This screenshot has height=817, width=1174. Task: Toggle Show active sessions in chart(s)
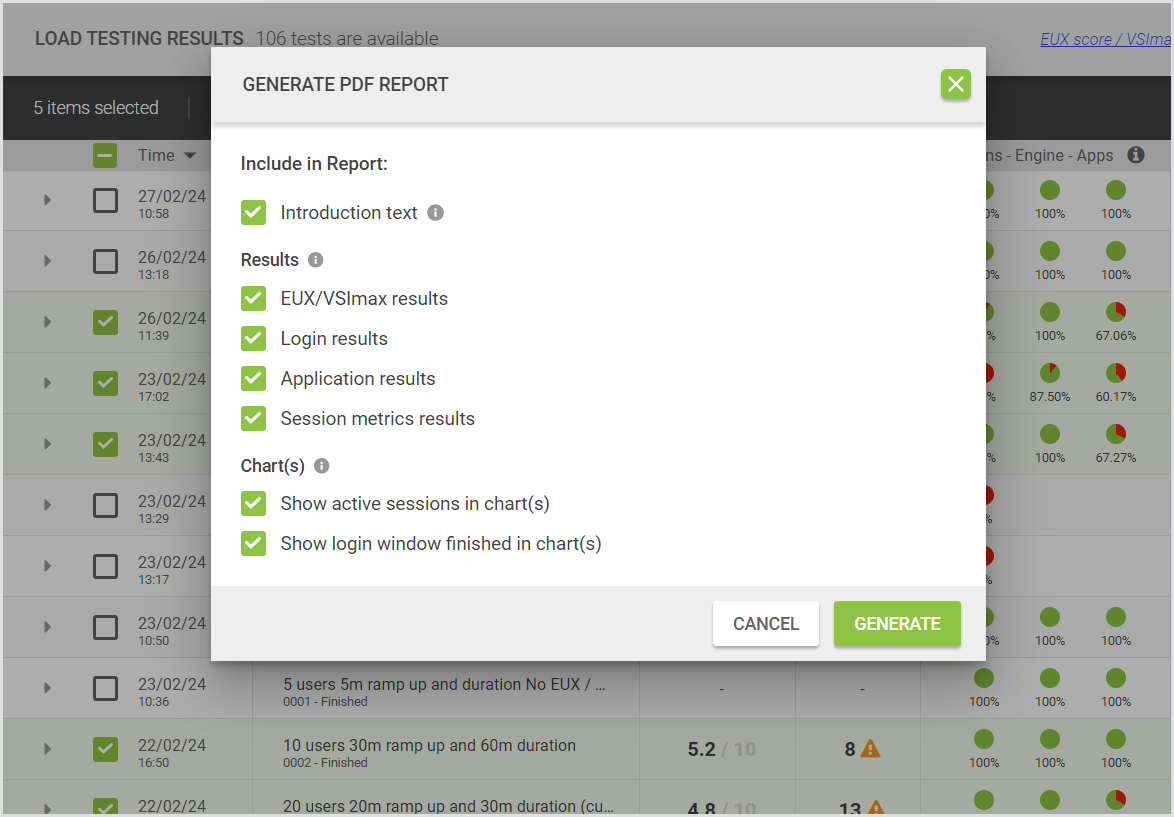coord(254,504)
